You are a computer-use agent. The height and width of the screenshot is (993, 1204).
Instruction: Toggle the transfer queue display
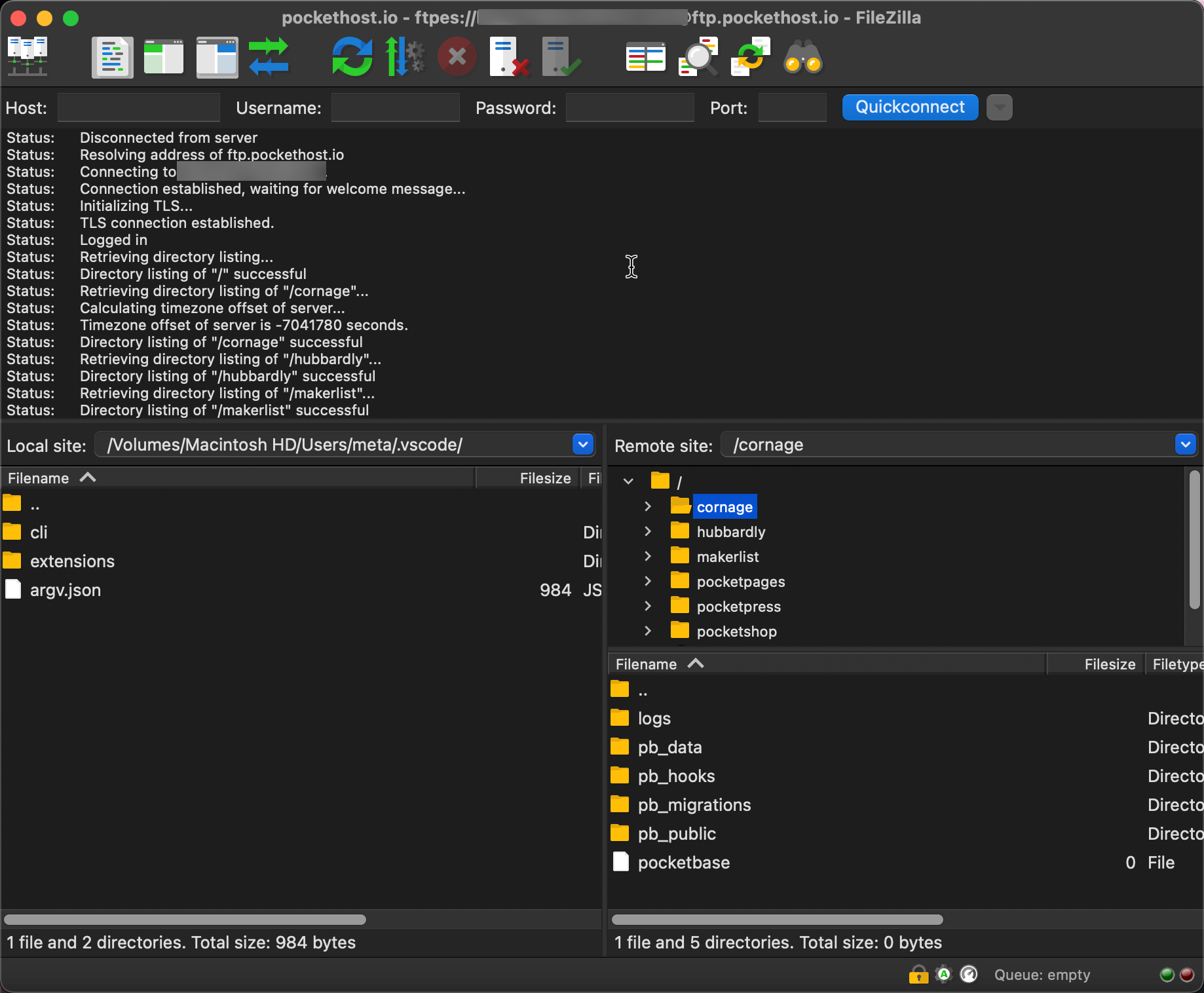pyautogui.click(x=269, y=57)
